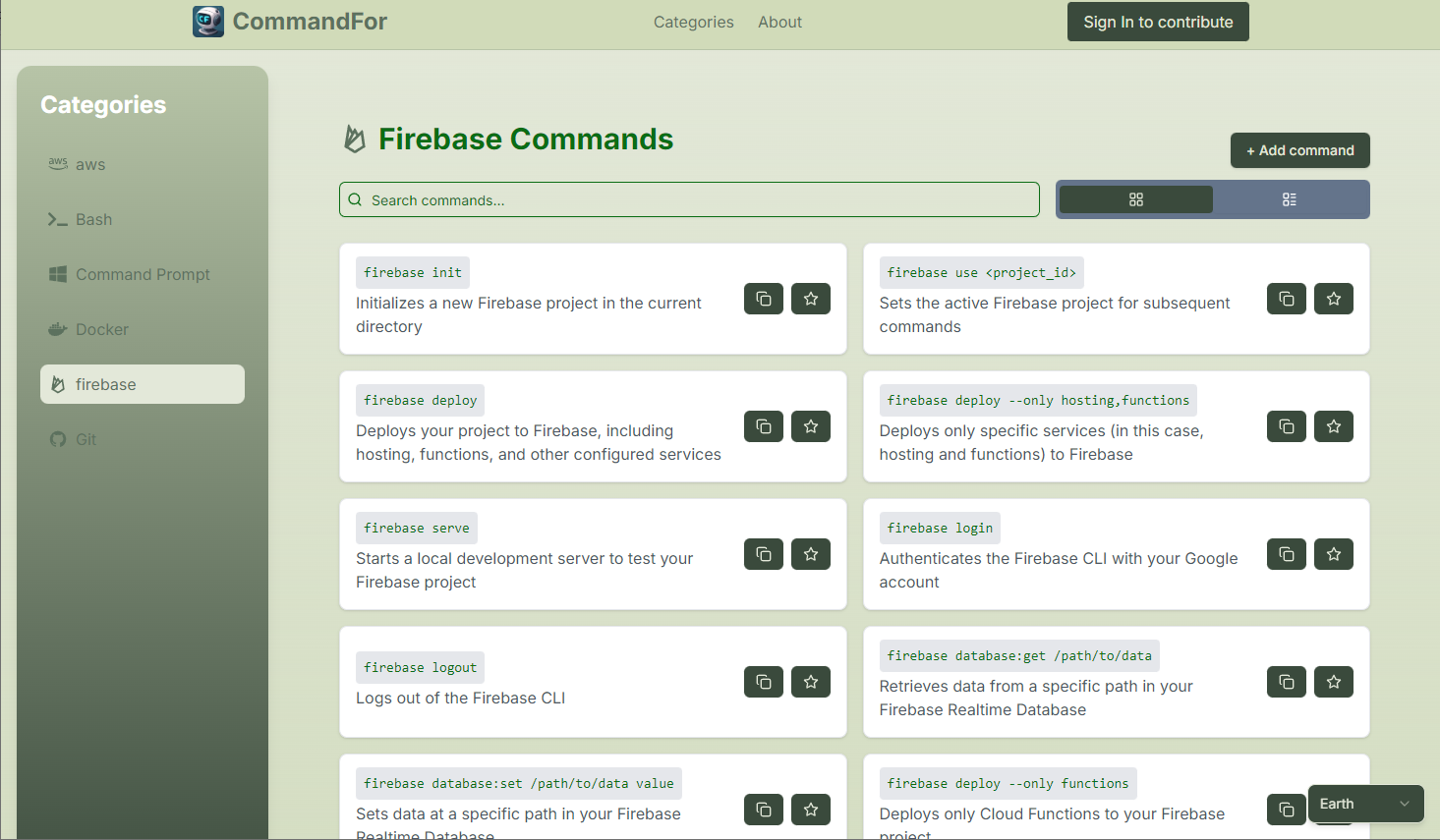Copy the 'firebase logout' command
The width and height of the screenshot is (1440, 840).
point(764,682)
